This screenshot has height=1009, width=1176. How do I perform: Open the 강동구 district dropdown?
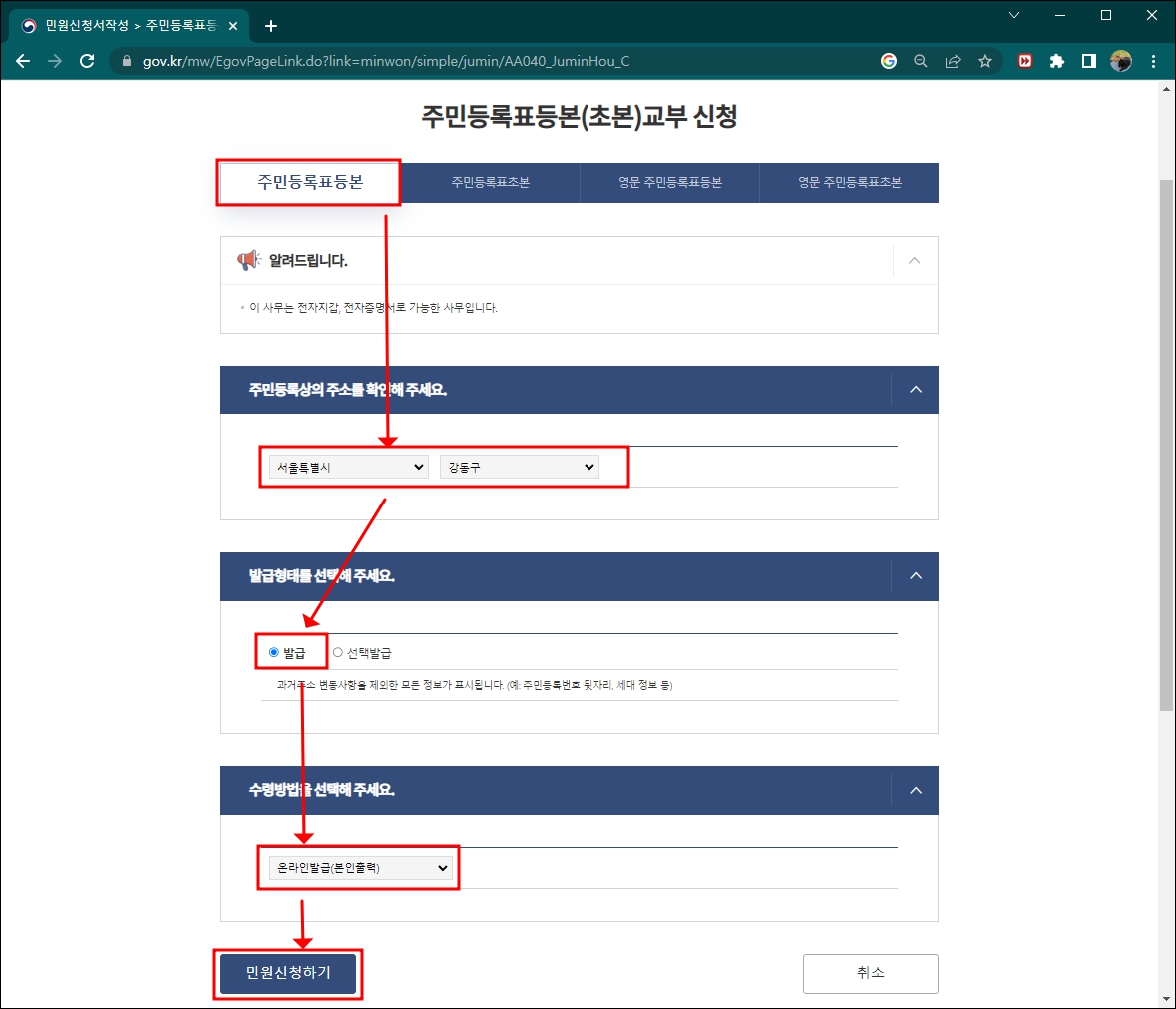click(519, 466)
